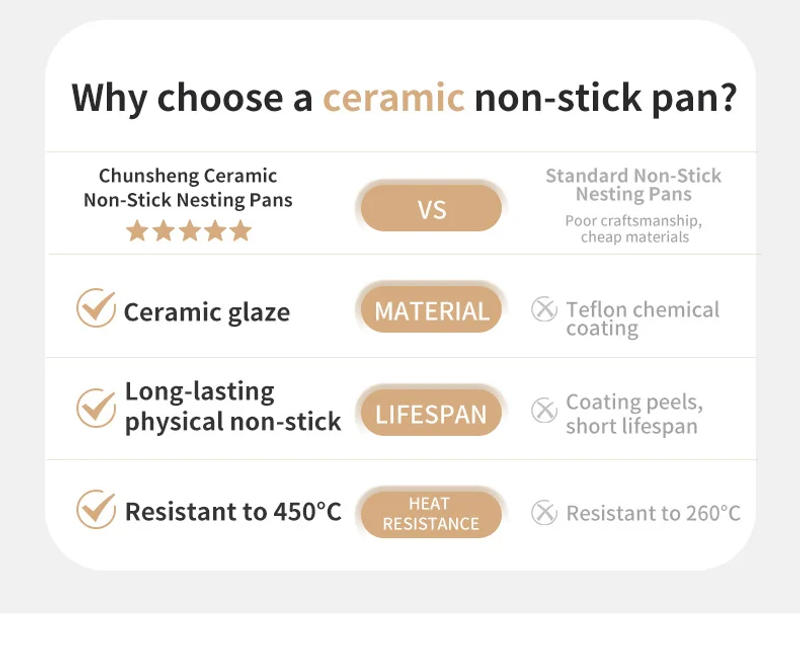This screenshot has width=800, height=664.
Task: Click the Ceramic glaze text
Action: click(206, 312)
